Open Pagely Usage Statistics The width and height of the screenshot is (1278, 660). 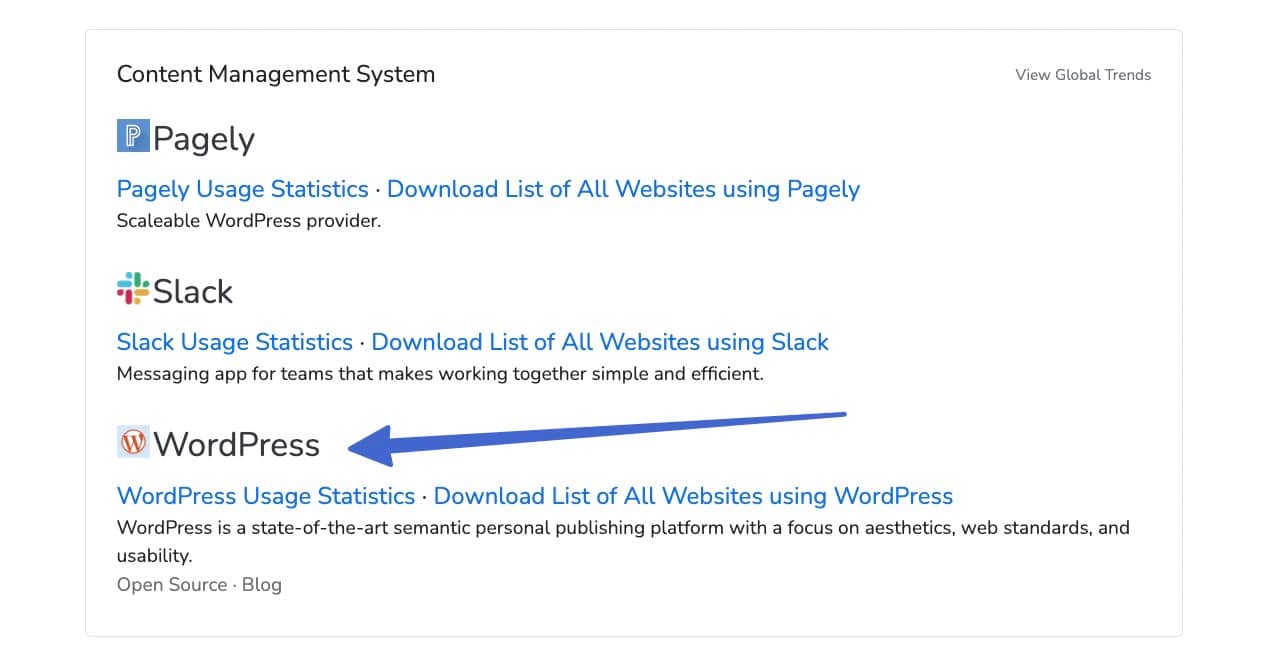coord(241,189)
